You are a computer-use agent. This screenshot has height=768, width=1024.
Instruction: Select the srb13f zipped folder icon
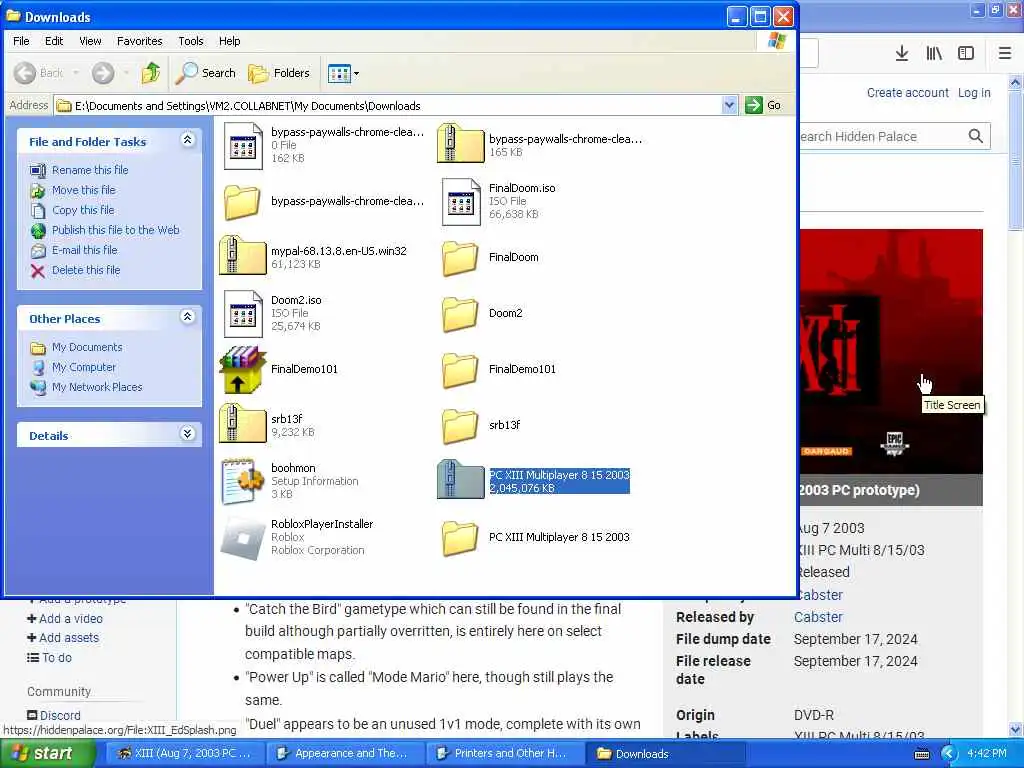pos(243,424)
